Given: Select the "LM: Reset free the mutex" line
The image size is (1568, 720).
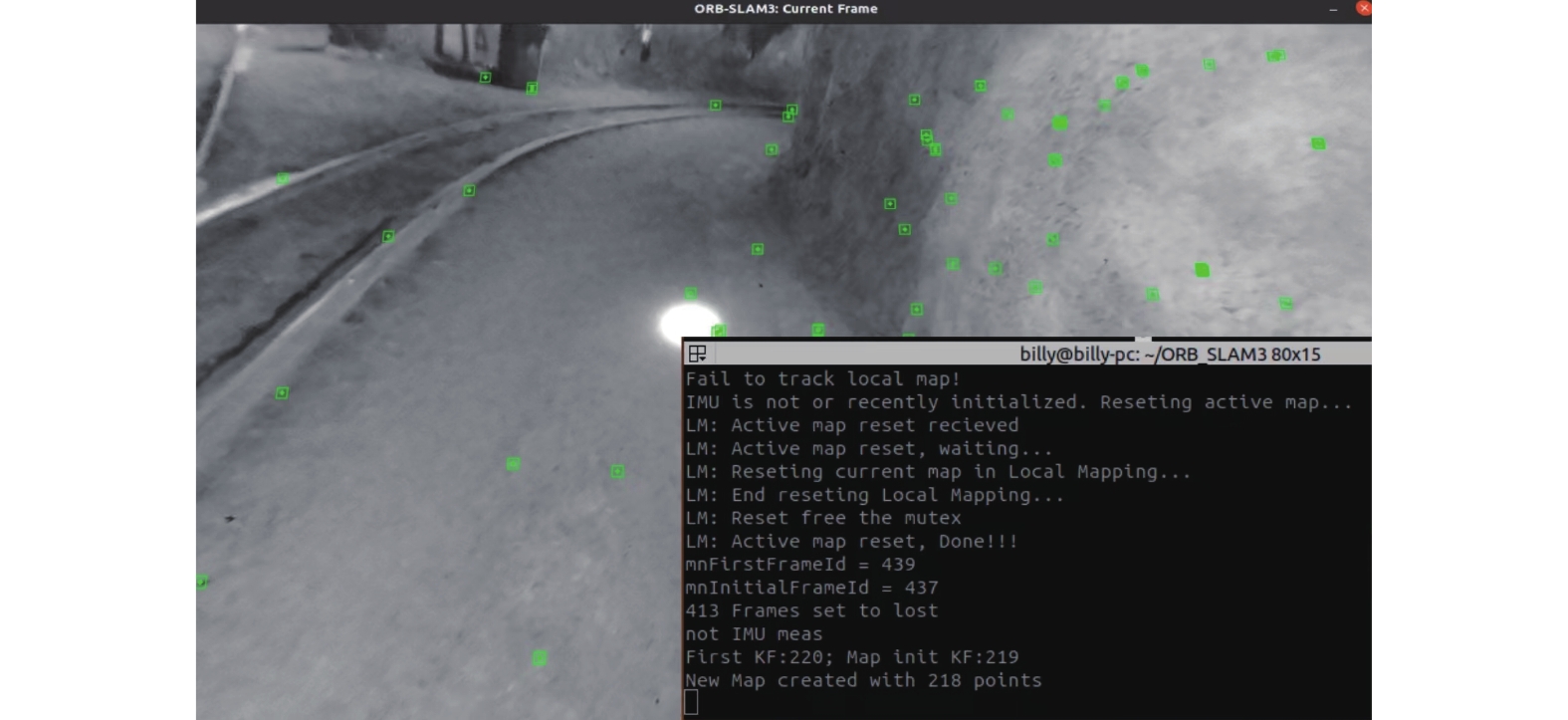Looking at the screenshot, I should click(822, 519).
